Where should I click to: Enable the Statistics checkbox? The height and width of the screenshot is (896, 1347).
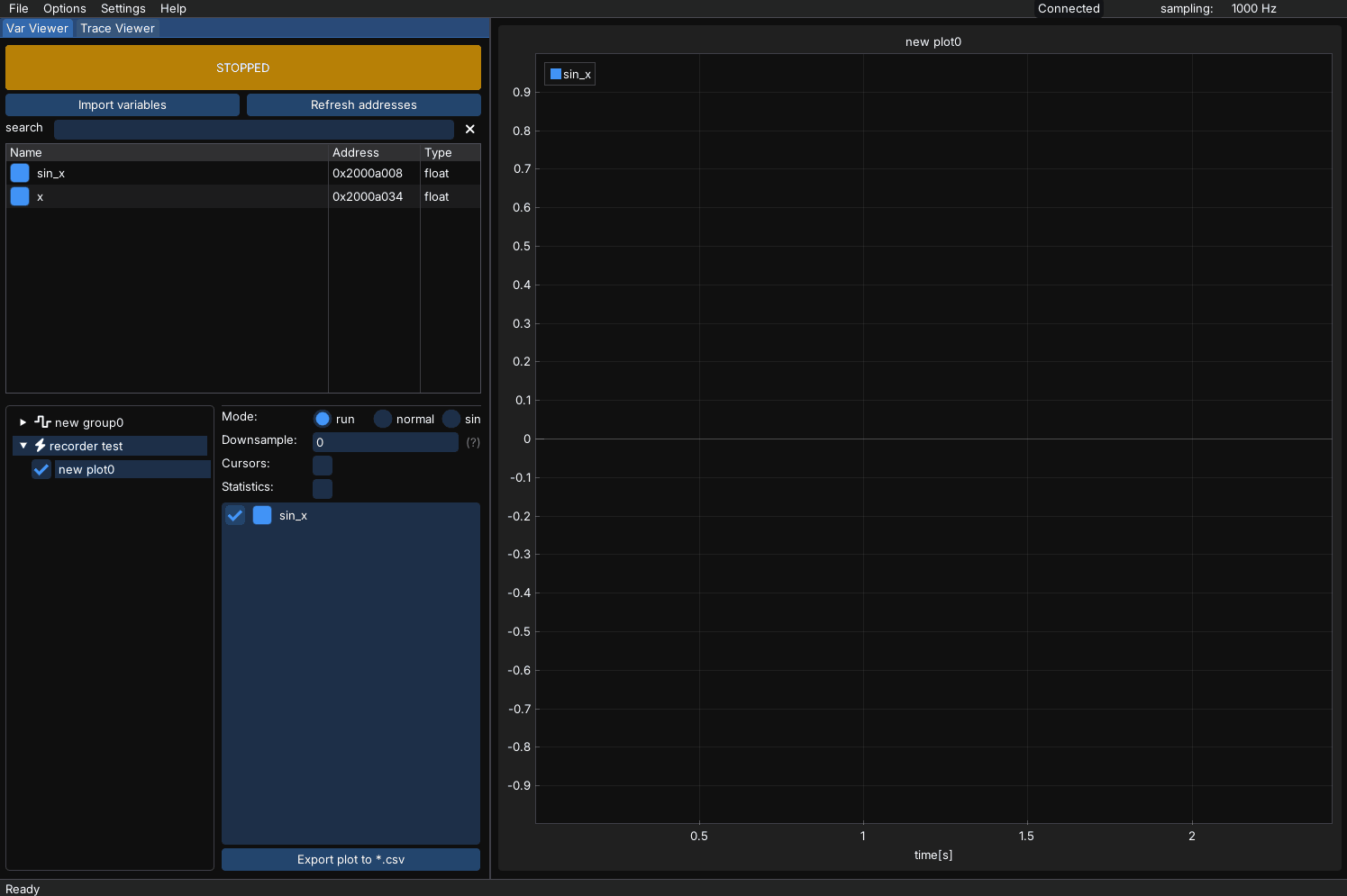323,488
